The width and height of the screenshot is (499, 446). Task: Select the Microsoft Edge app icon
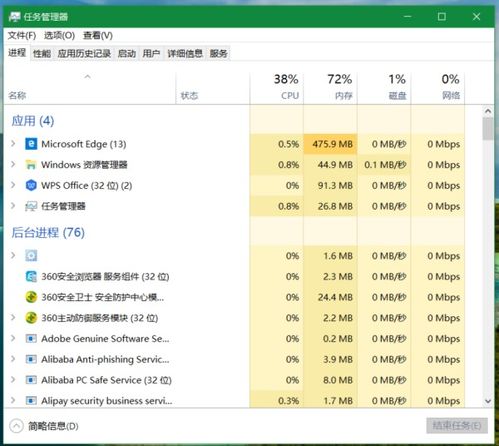point(31,144)
